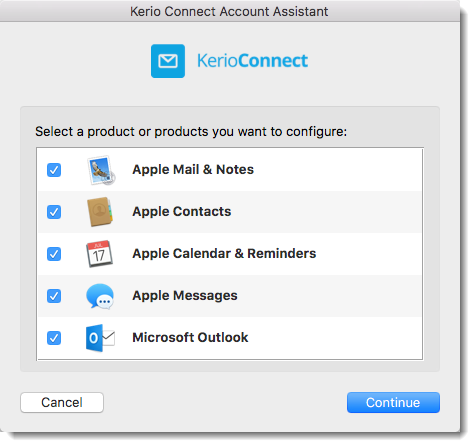Click the Cancel button
The height and width of the screenshot is (447, 475).
[62, 403]
